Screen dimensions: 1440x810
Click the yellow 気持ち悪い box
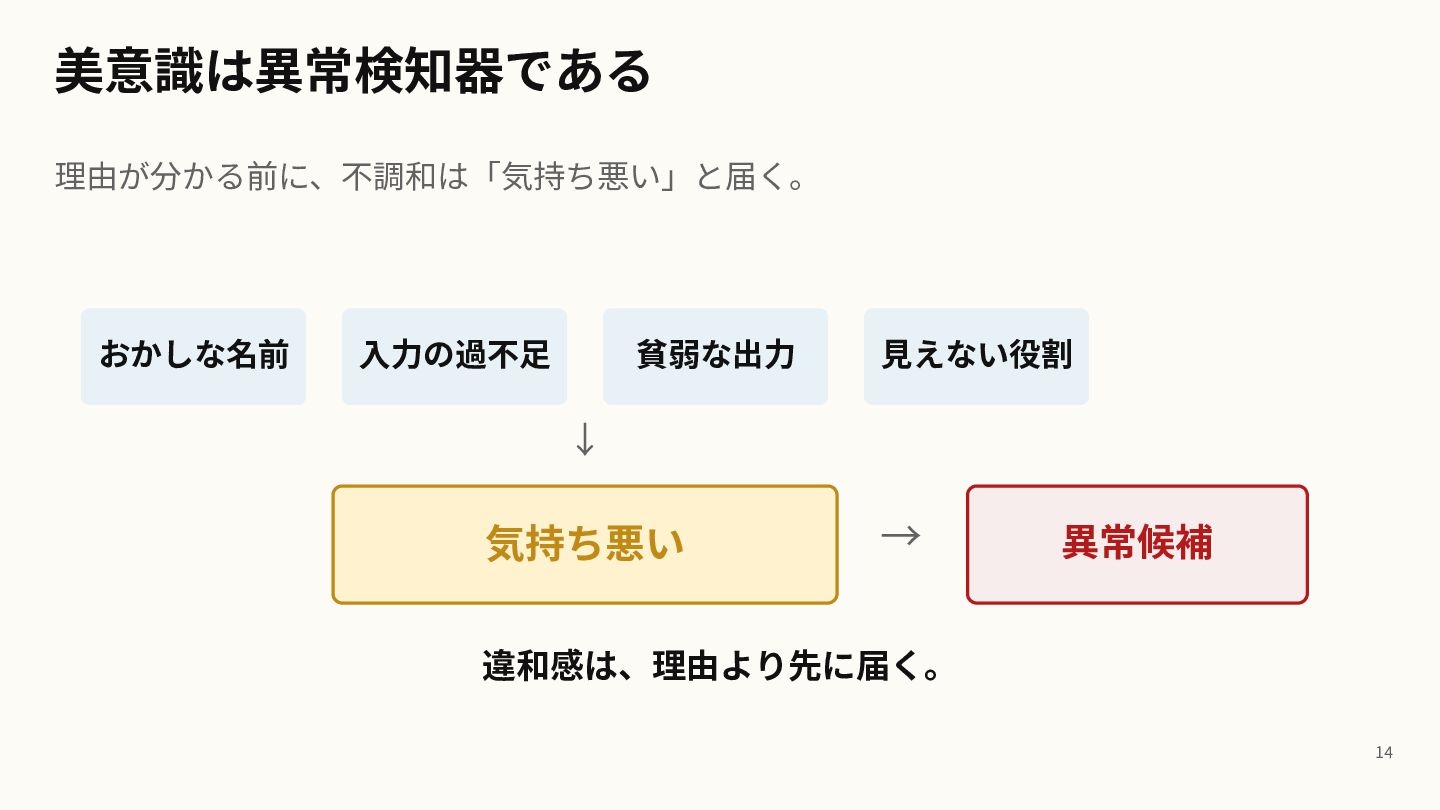pyautogui.click(x=585, y=544)
